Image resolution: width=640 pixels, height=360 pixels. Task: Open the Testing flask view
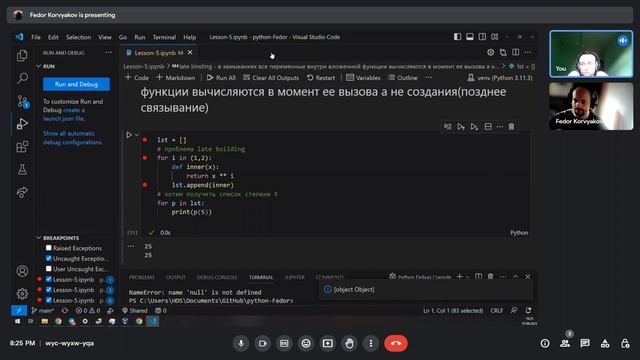[x=22, y=169]
